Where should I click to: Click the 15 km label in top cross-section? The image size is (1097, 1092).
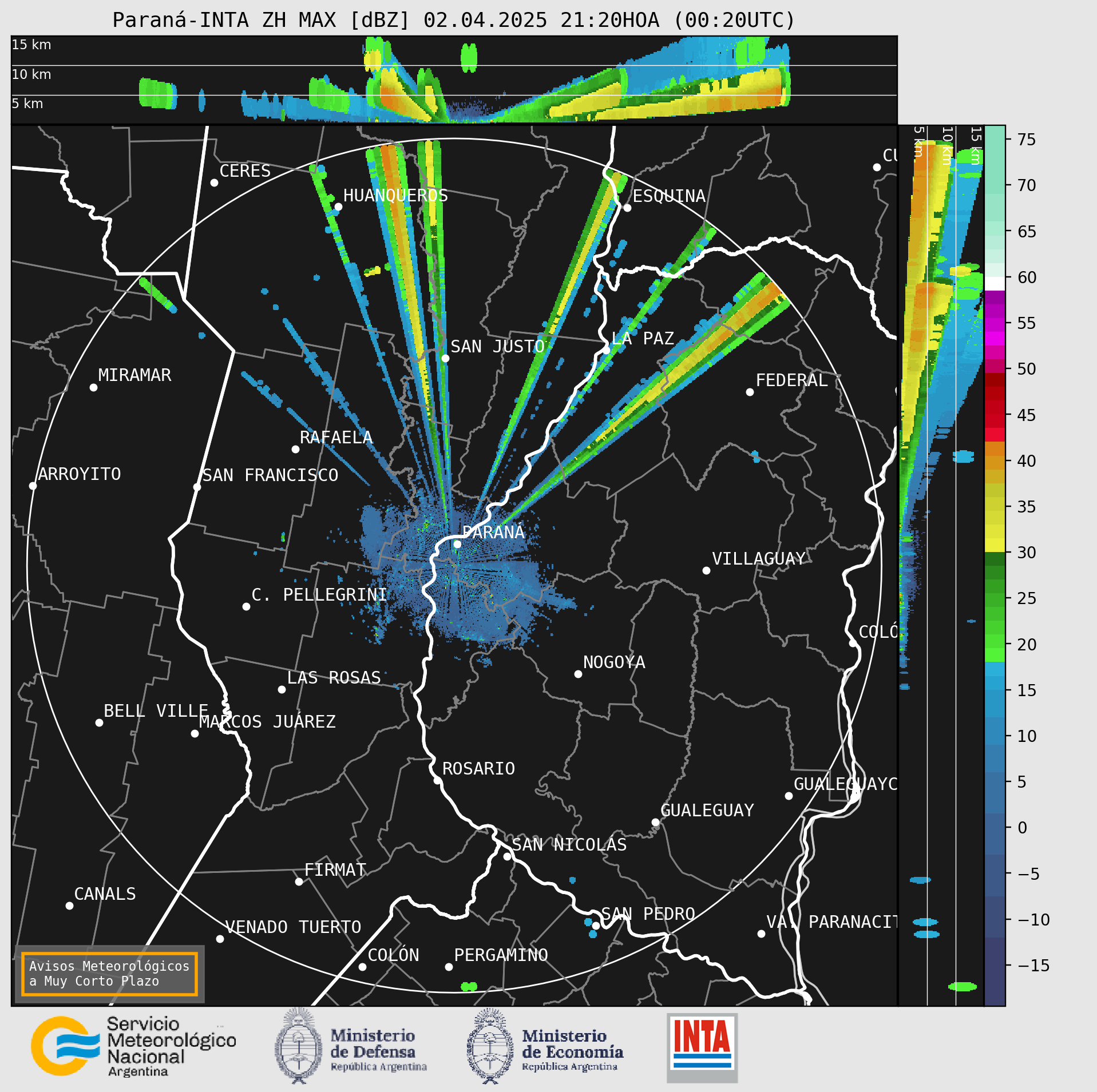[x=31, y=45]
